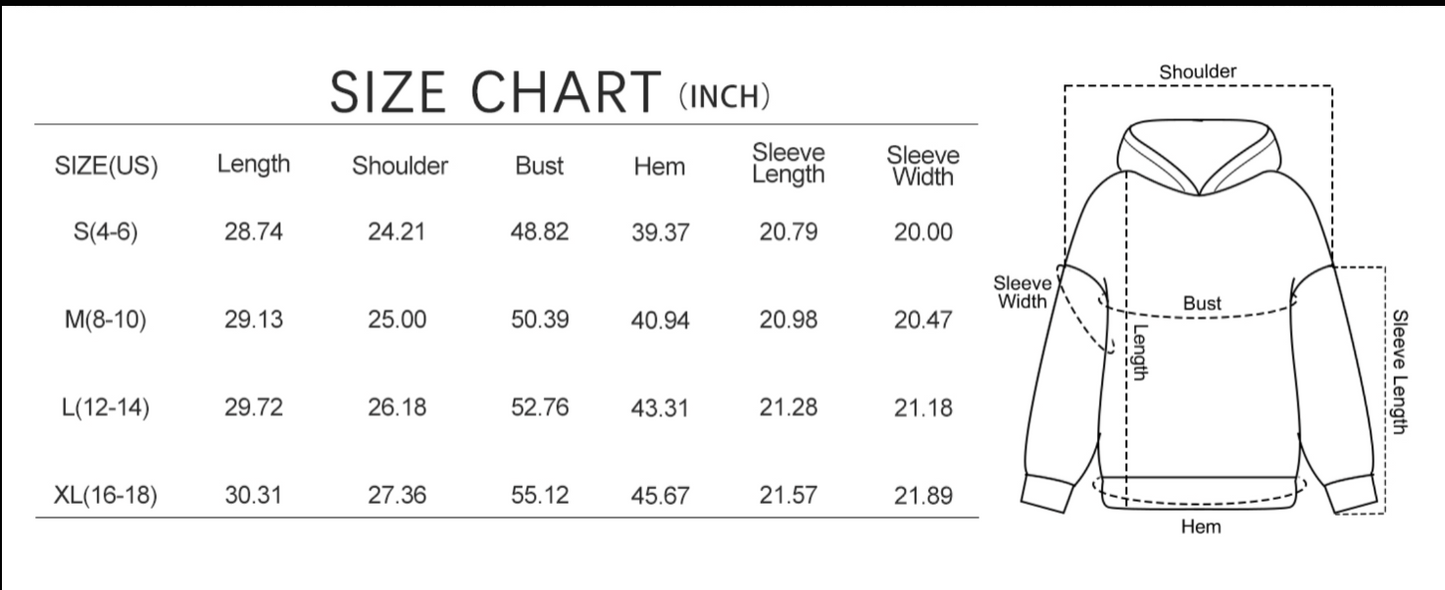Image resolution: width=1445 pixels, height=590 pixels.
Task: Click the Hem column header
Action: coord(660,166)
